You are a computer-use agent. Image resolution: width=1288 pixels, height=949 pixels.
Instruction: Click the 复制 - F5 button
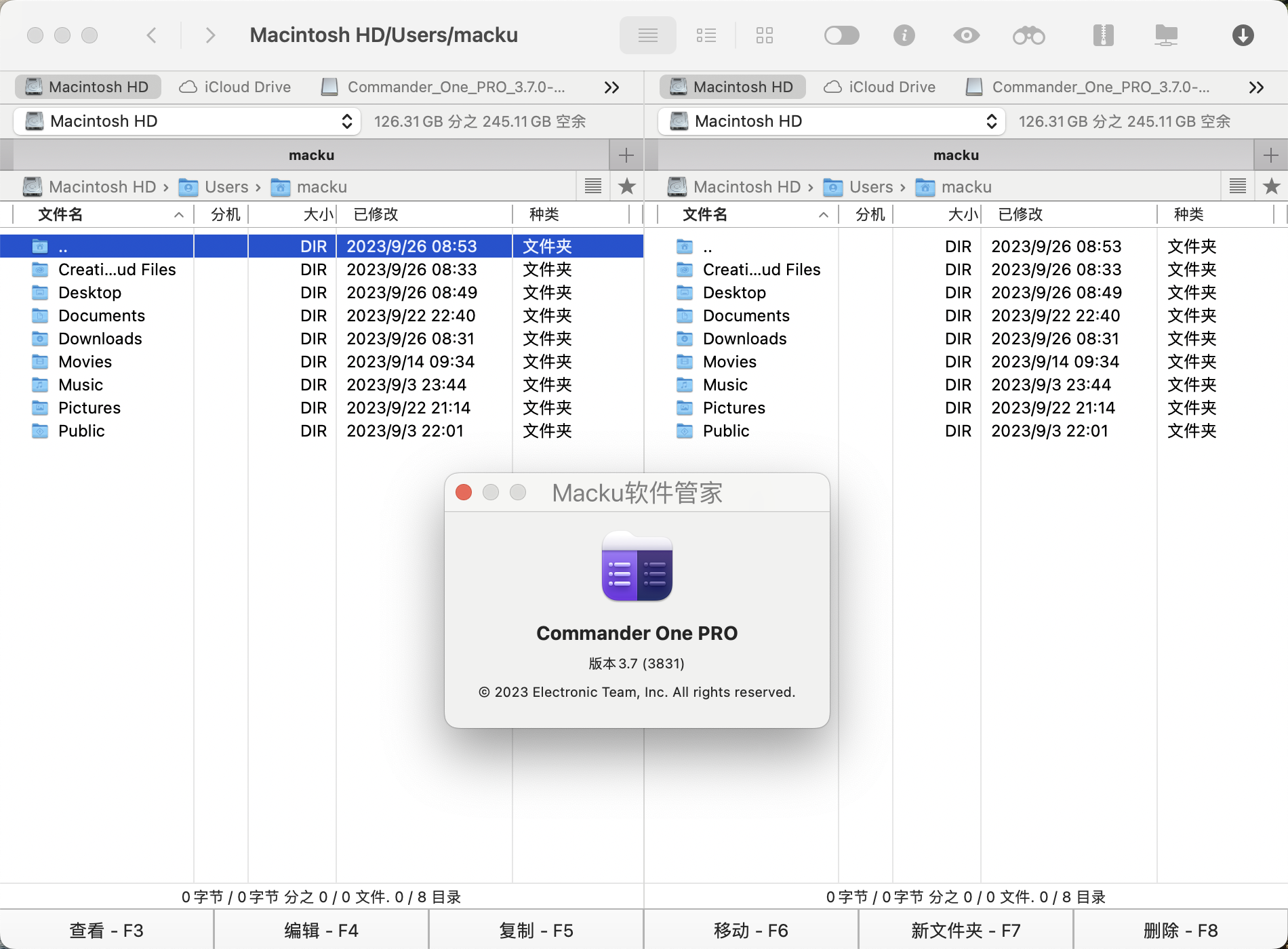536,930
